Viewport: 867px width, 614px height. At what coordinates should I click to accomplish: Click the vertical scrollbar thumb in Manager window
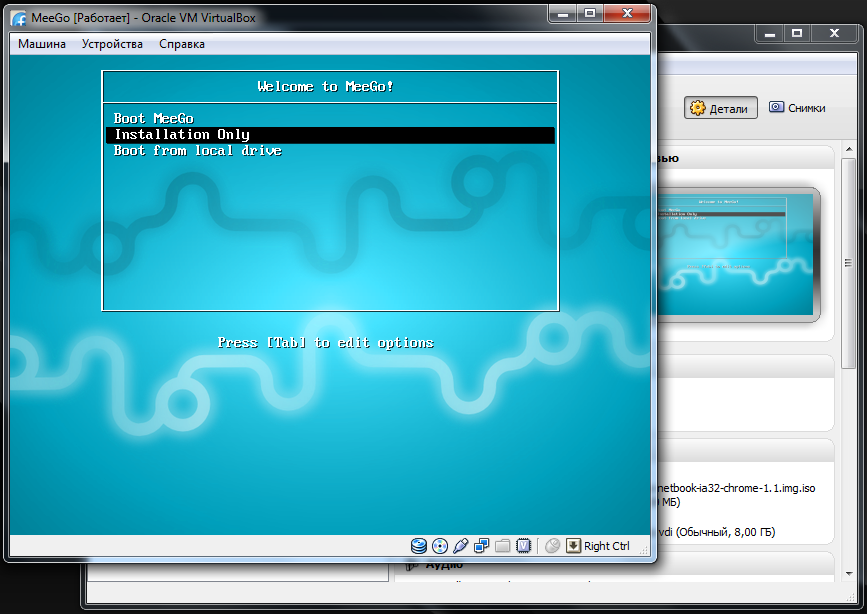[849, 263]
